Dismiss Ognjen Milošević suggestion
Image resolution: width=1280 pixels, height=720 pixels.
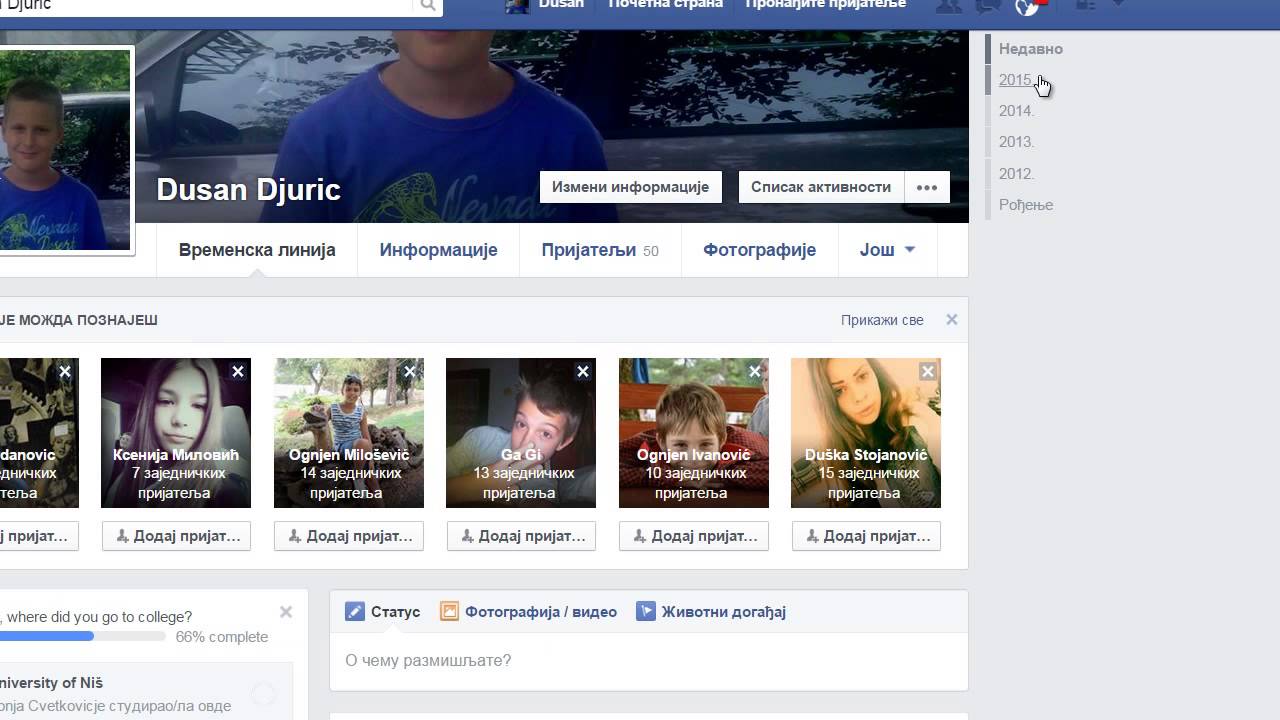click(410, 372)
